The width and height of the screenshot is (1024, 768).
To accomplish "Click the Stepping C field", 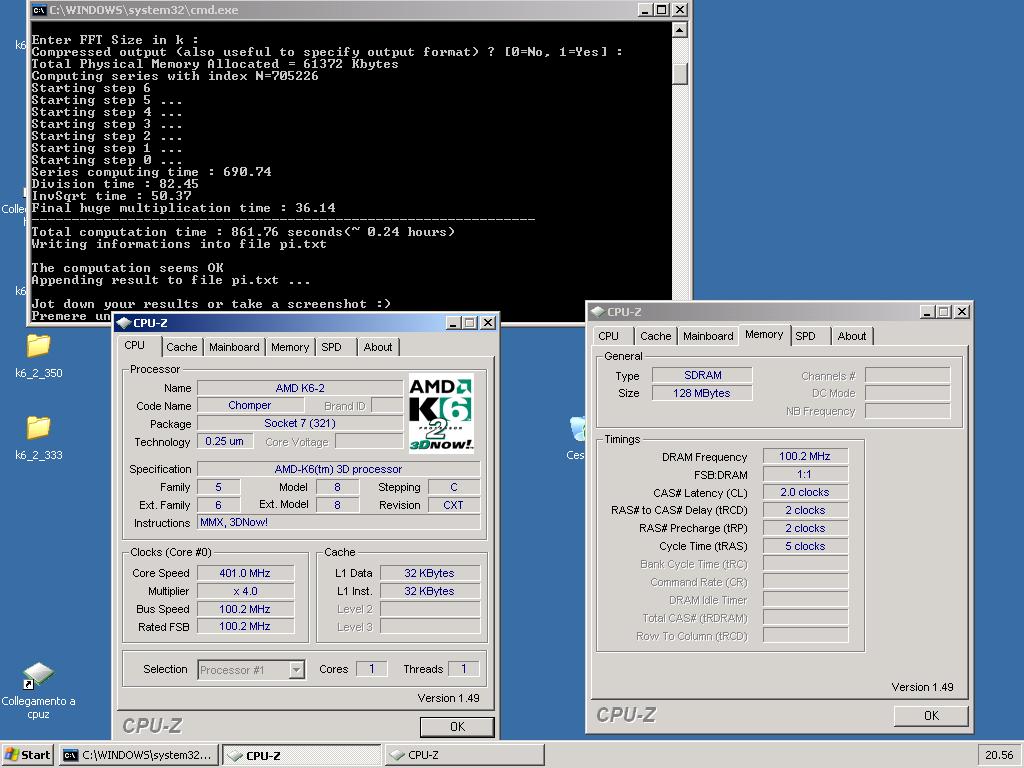I will [454, 487].
